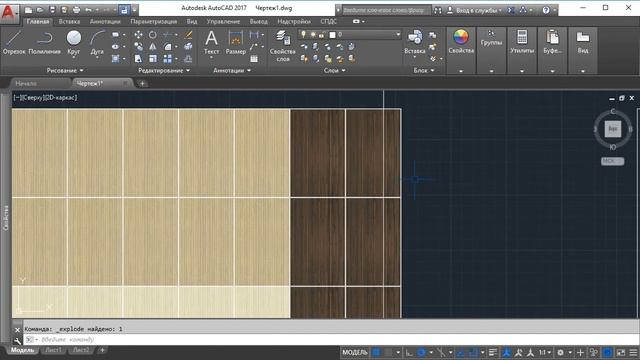Viewport: 640px width, 360px height.
Task: Choose the Move tool in Редактирование panel
Action: tap(138, 35)
